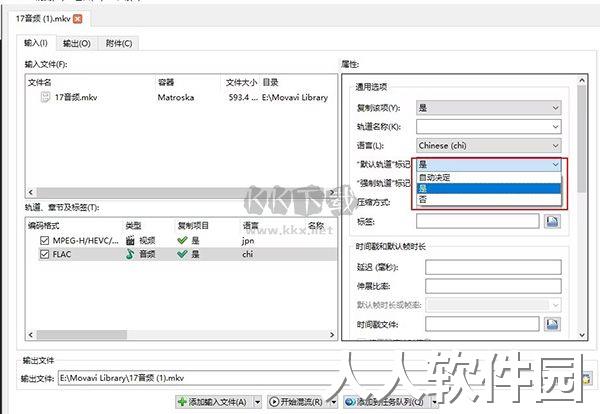600x414 pixels.
Task: Switch to the 输出(O) tab
Action: click(x=77, y=44)
